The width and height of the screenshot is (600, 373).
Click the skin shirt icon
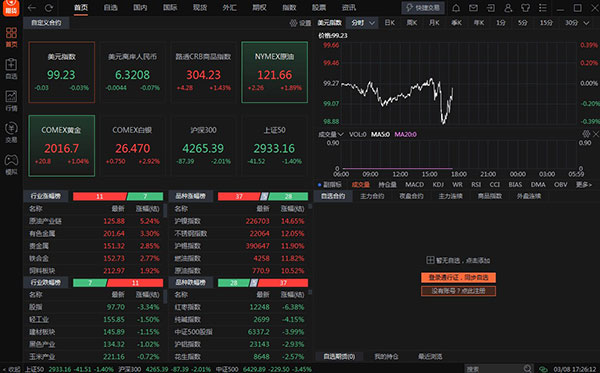(x=525, y=8)
